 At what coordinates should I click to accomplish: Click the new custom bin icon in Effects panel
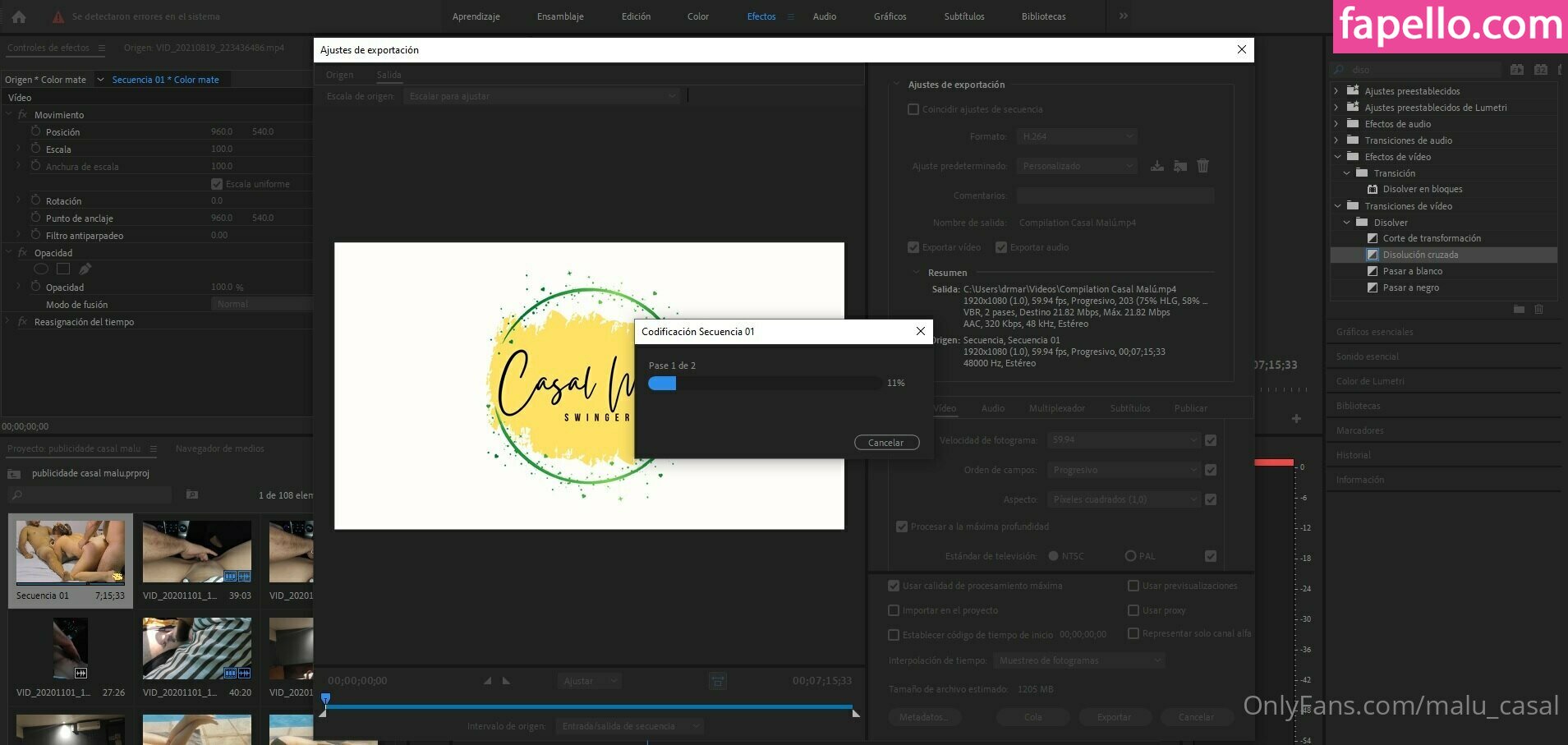coord(1519,309)
